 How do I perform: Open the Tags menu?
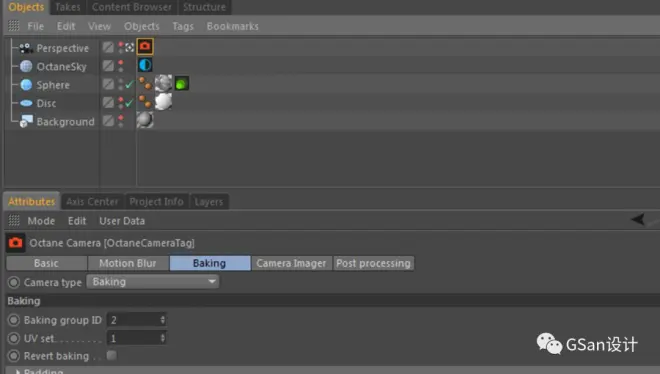[x=183, y=26]
